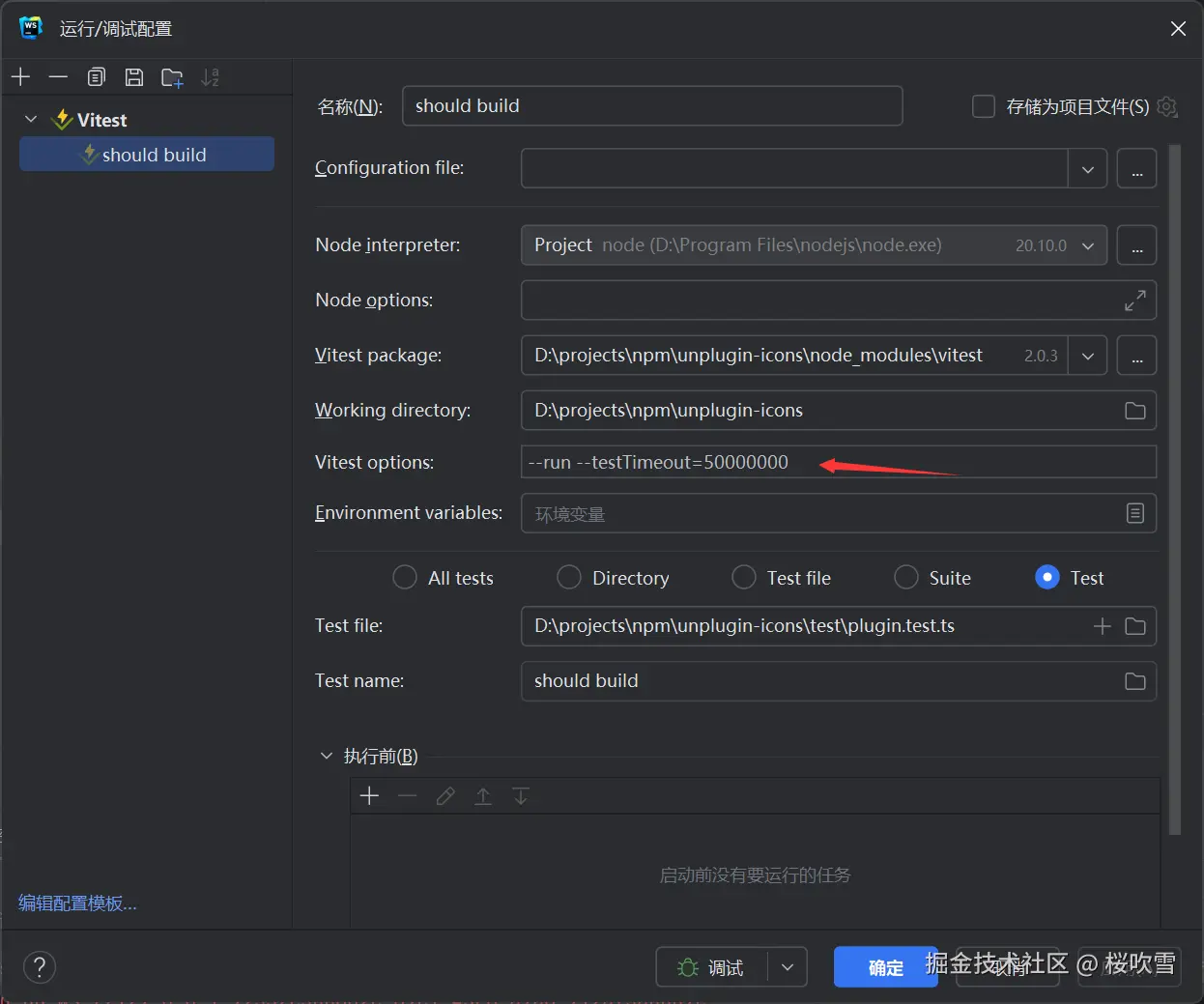Viewport: 1204px width, 1004px height.
Task: Click the Name input field
Action: click(x=652, y=106)
